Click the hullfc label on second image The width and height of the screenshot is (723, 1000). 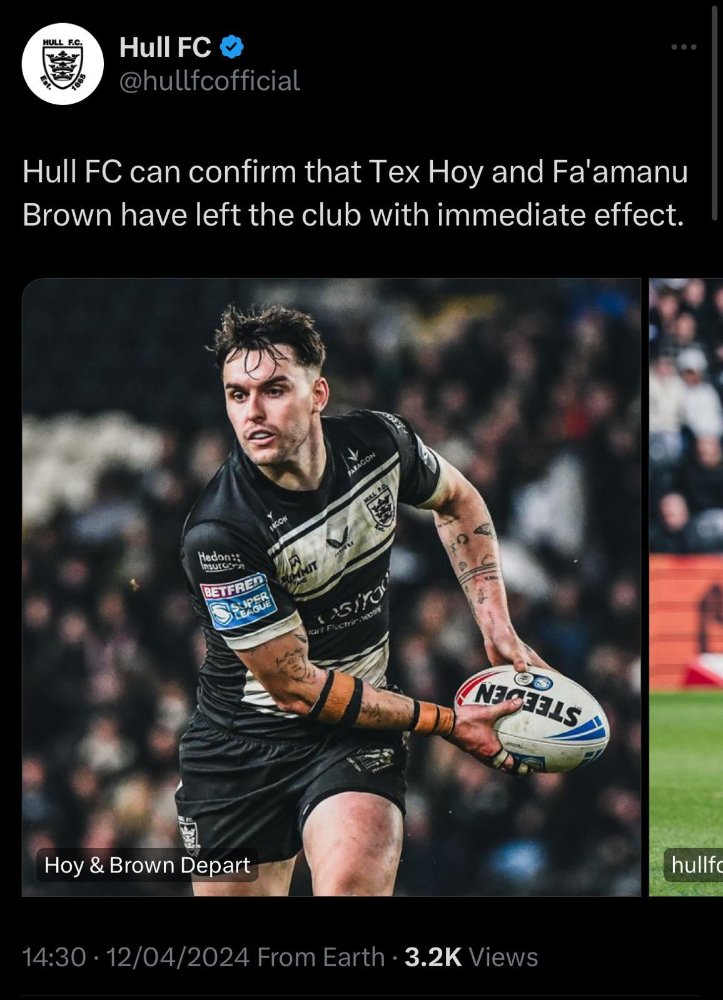click(694, 865)
